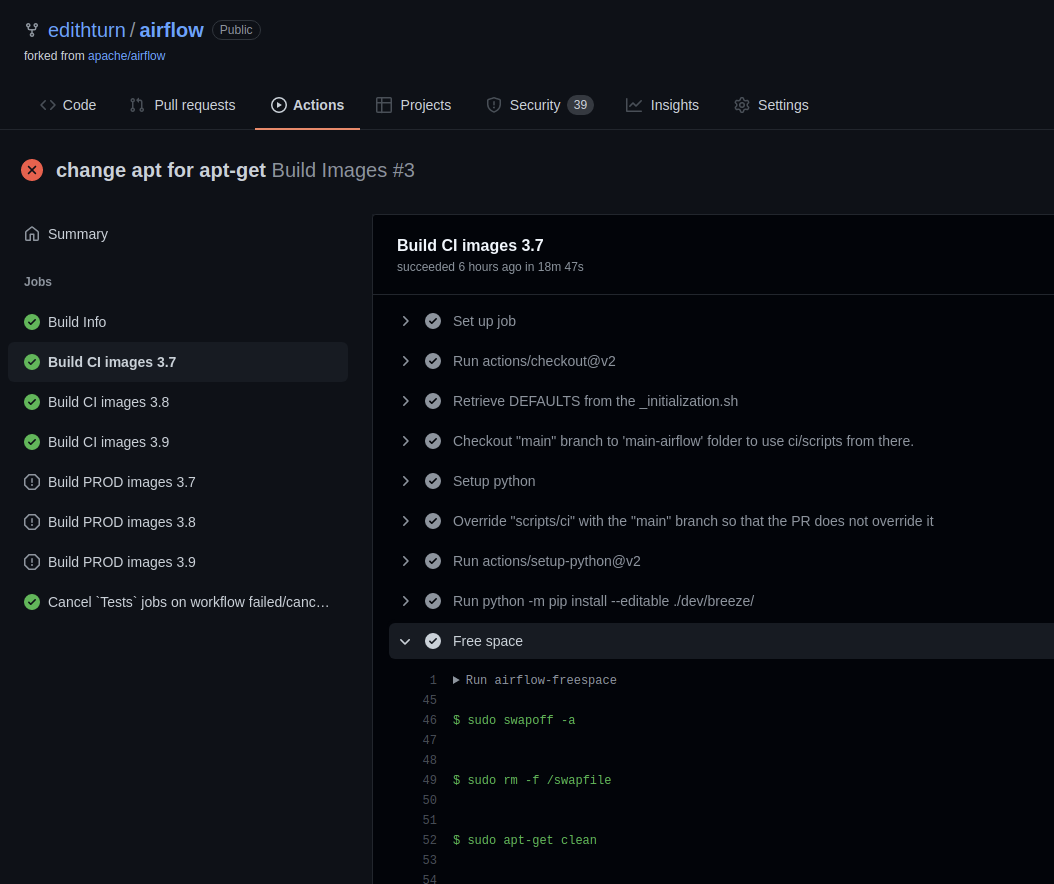Click skipped status icon for Build PROD images 3.9
1054x884 pixels.
pyautogui.click(x=32, y=562)
